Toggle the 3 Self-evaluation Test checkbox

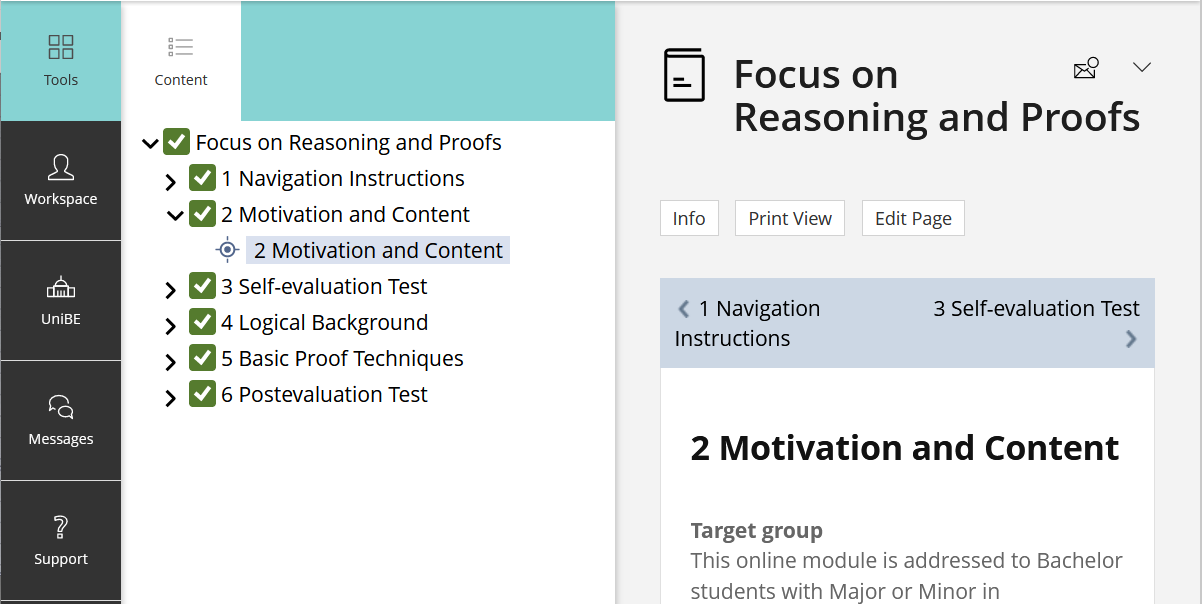point(203,286)
